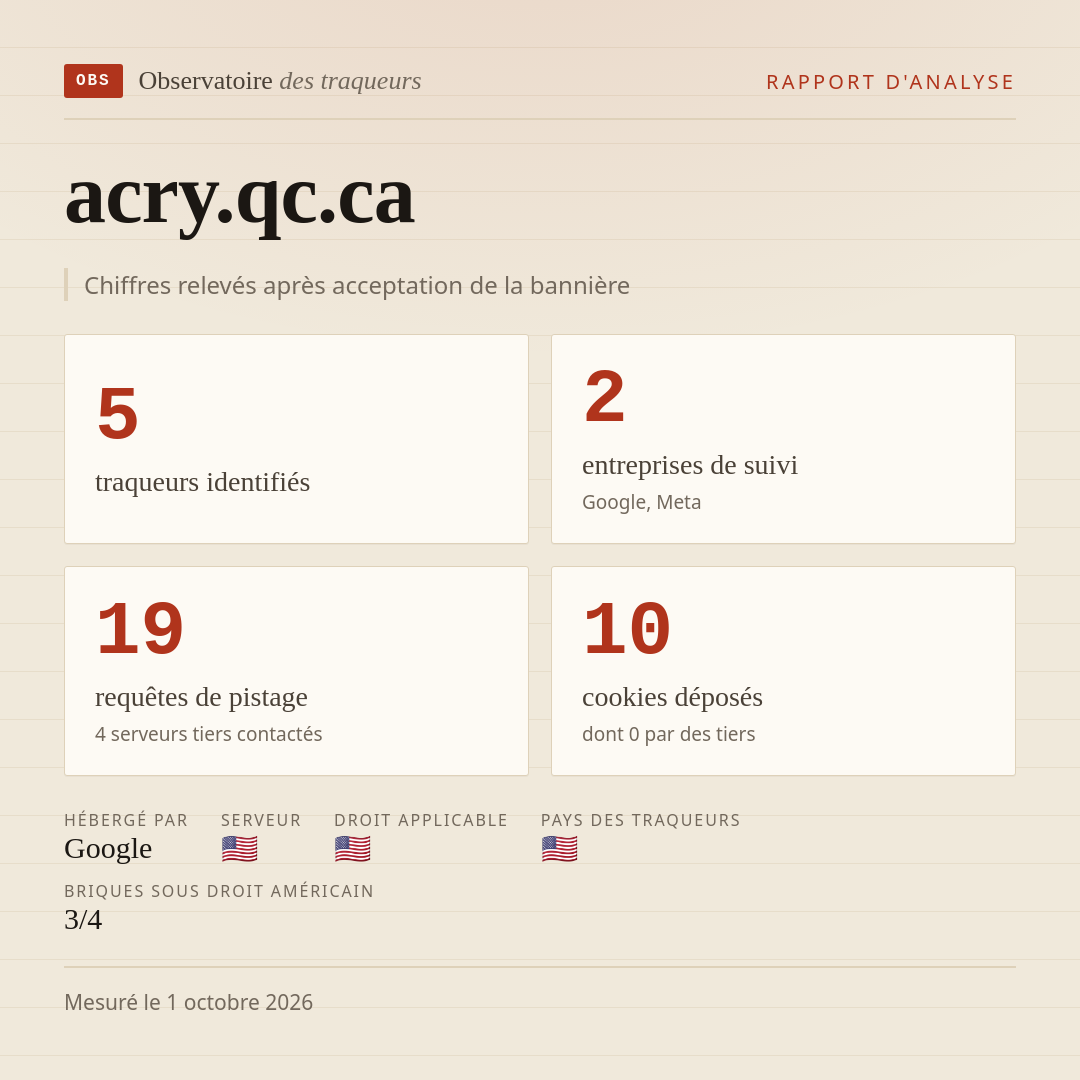This screenshot has width=1080, height=1080.
Task: Click the 'Google, Meta' company list
Action: point(641,502)
